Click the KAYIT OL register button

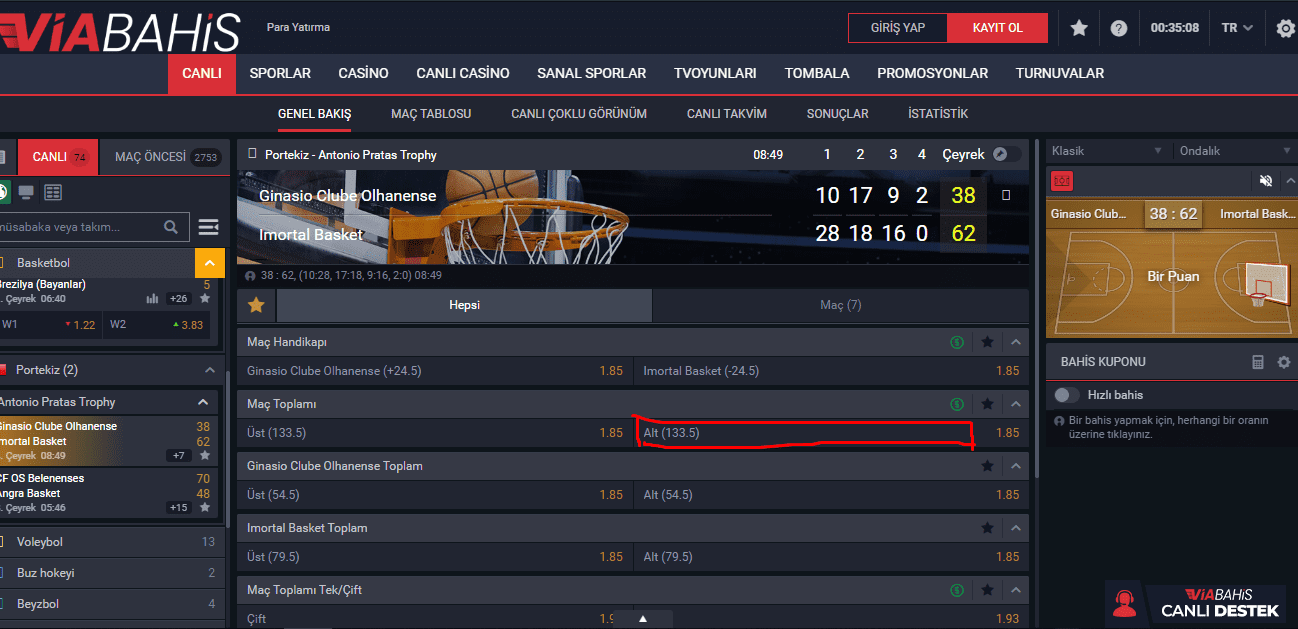coord(997,28)
